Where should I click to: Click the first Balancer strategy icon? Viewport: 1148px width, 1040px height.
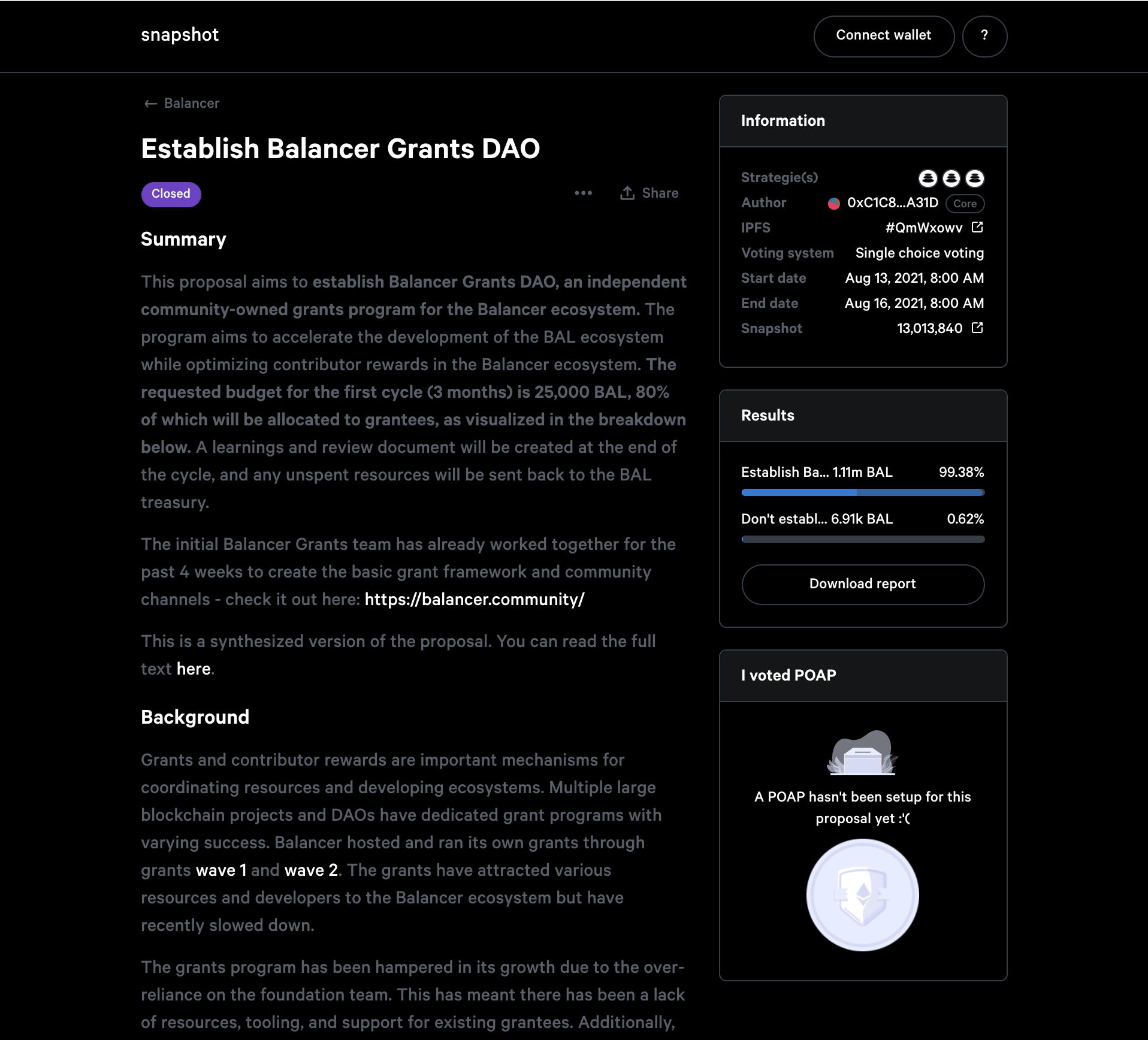[x=929, y=179]
